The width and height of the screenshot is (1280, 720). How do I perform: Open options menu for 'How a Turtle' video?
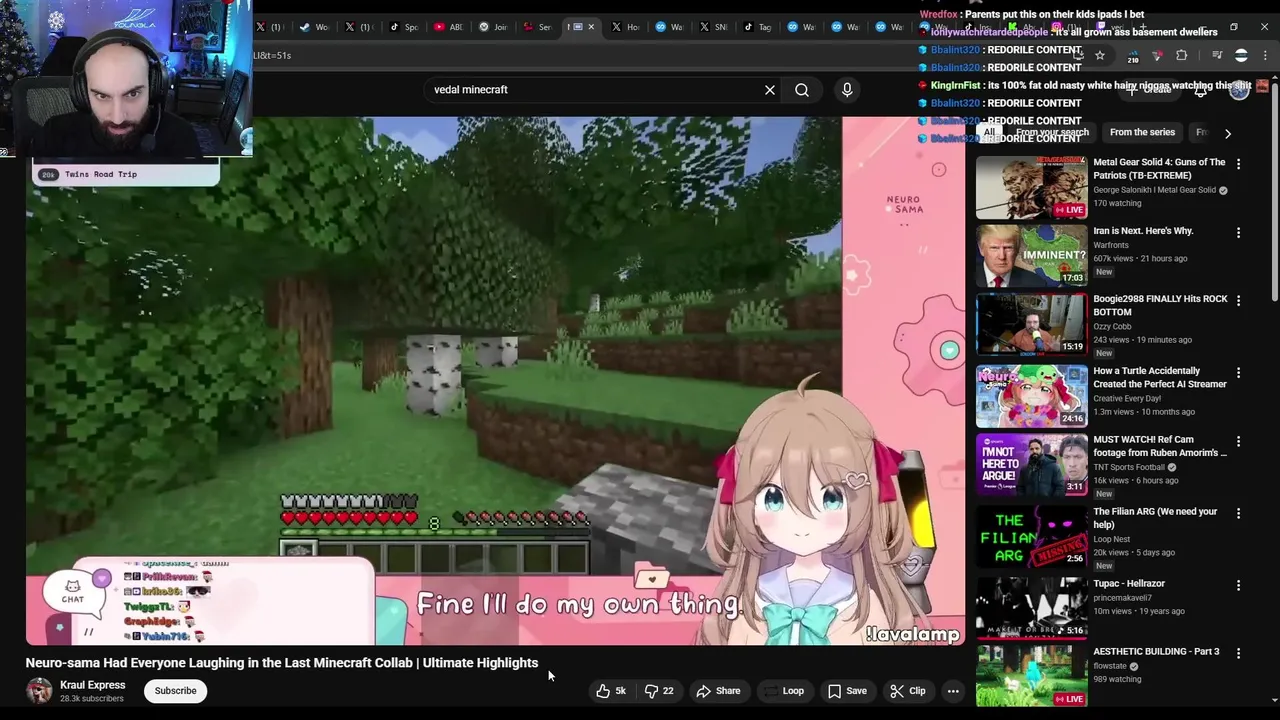1238,373
